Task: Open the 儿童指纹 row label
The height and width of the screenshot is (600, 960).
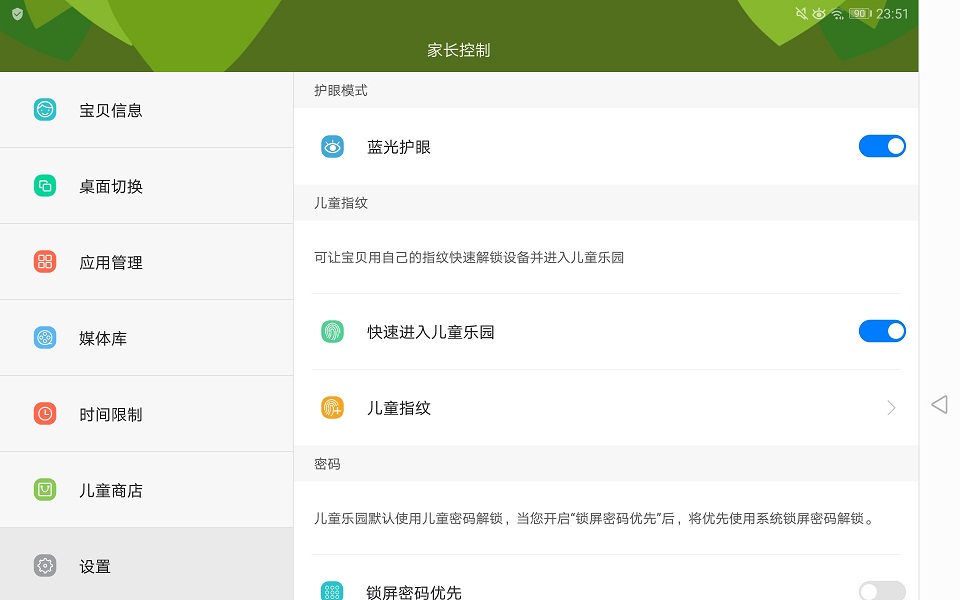Action: tap(399, 408)
